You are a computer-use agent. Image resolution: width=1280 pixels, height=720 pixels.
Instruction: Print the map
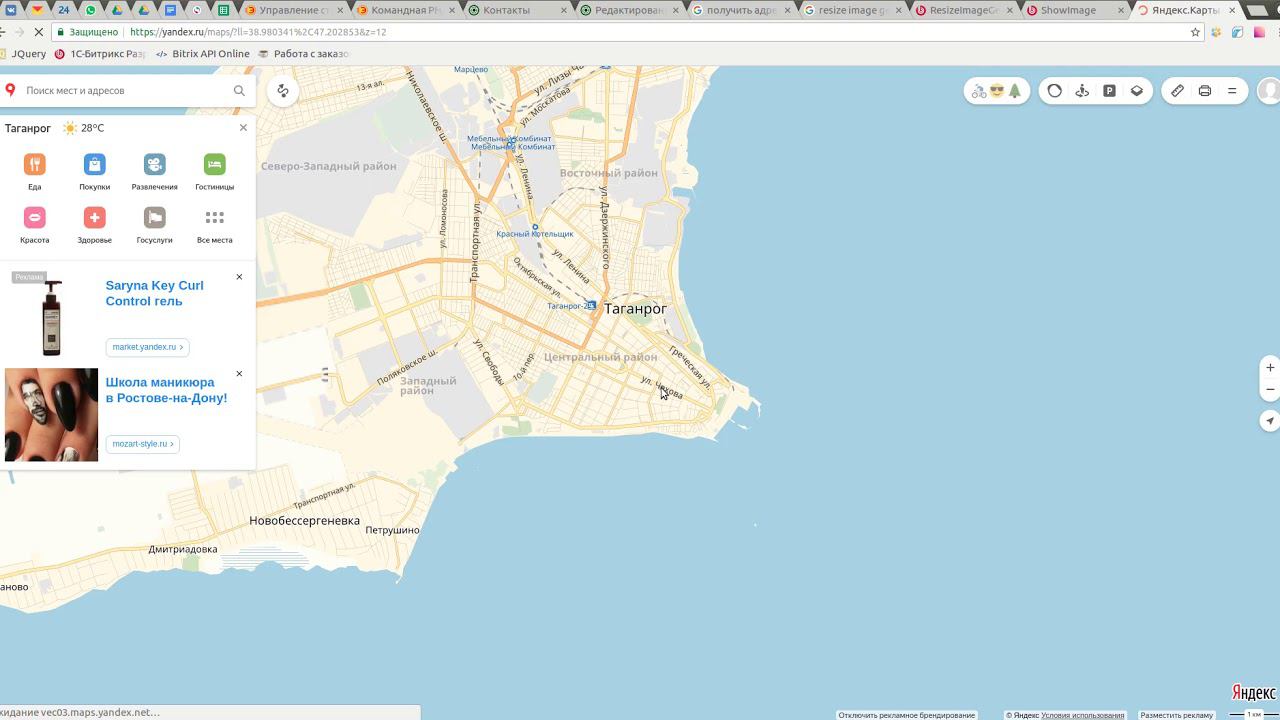tap(1205, 91)
